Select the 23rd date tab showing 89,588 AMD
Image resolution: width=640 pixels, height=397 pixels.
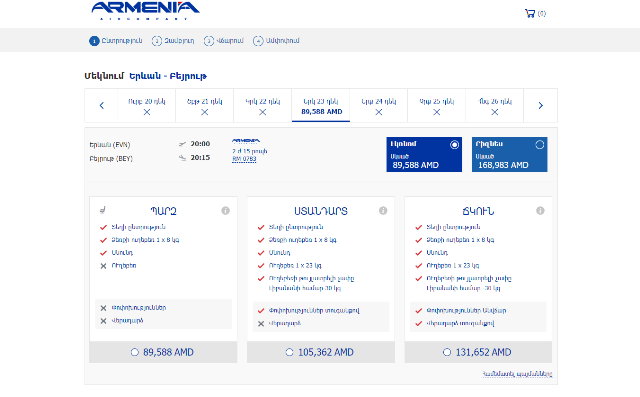pos(321,106)
